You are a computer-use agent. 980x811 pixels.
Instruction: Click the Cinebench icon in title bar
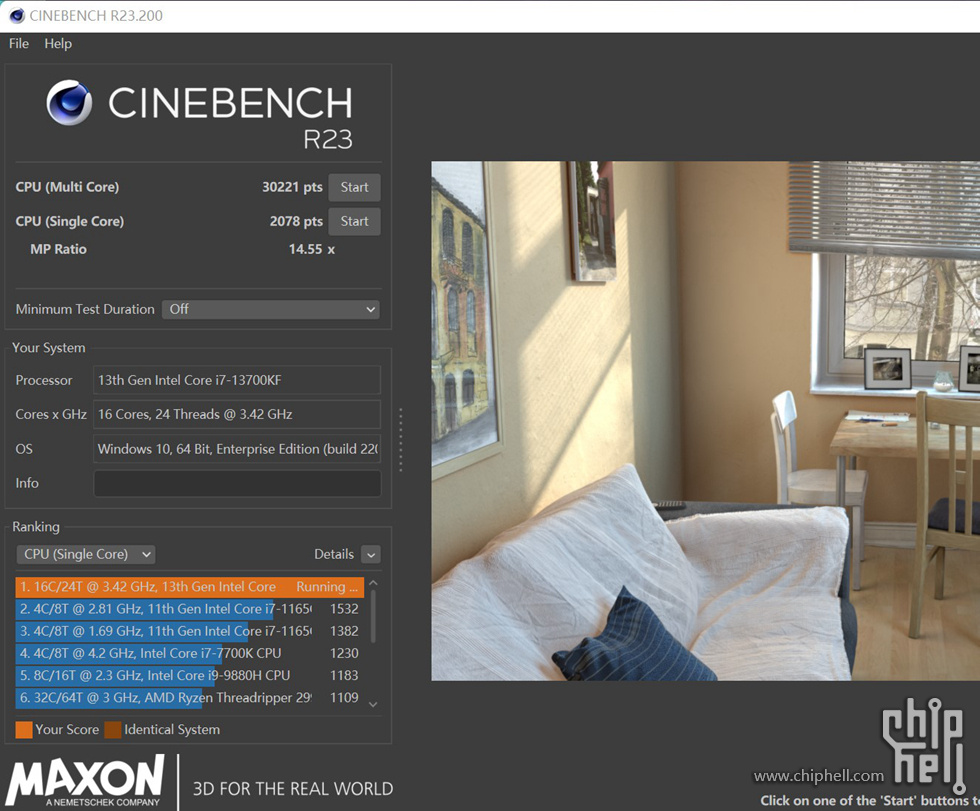coord(16,16)
